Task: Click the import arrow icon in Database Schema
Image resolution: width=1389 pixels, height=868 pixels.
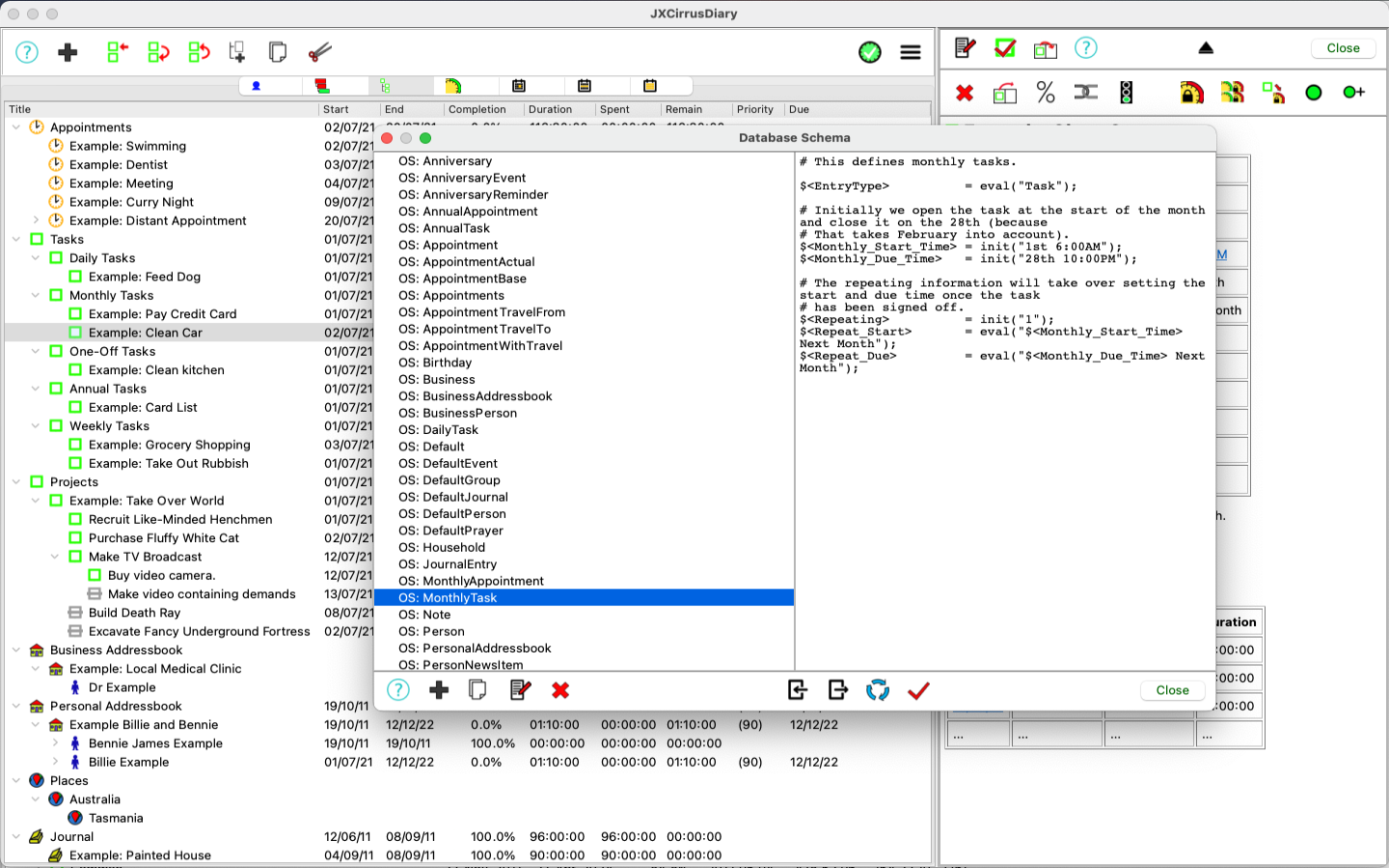Action: pos(797,691)
